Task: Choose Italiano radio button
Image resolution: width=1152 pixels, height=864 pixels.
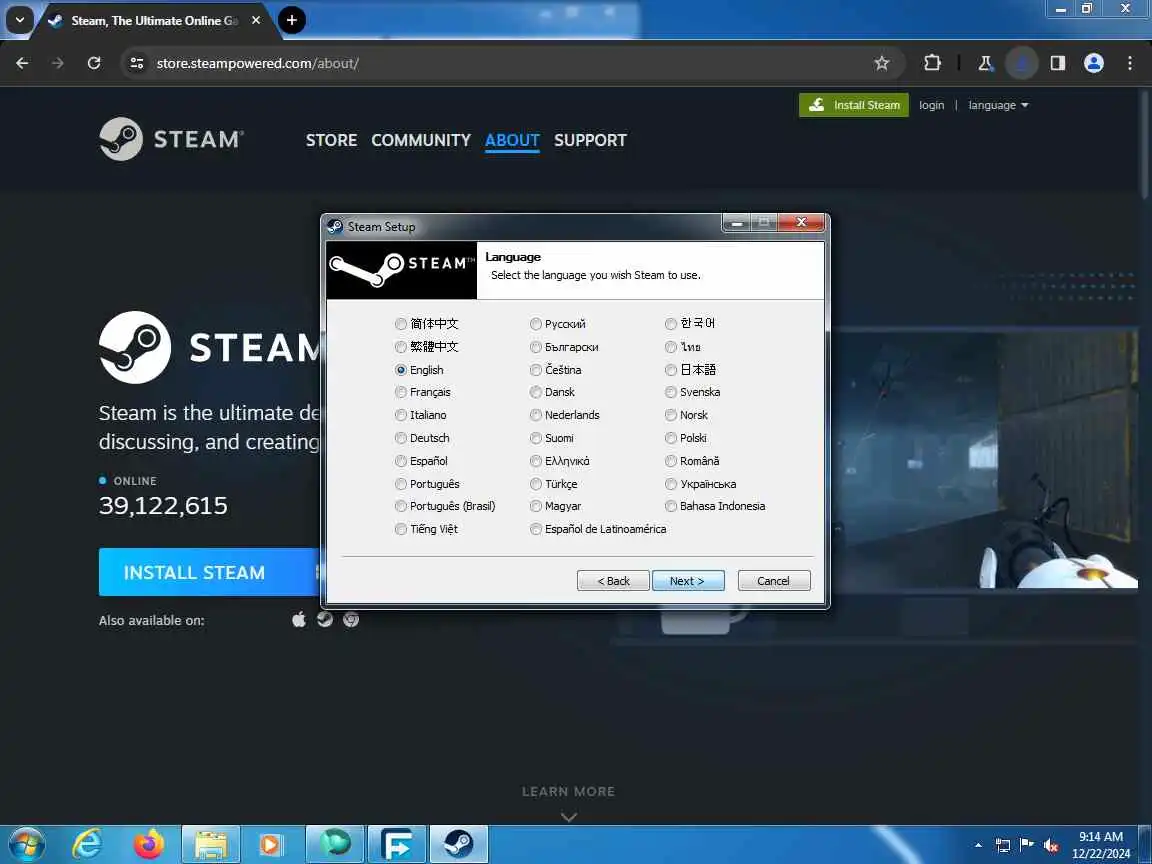Action: pos(400,415)
